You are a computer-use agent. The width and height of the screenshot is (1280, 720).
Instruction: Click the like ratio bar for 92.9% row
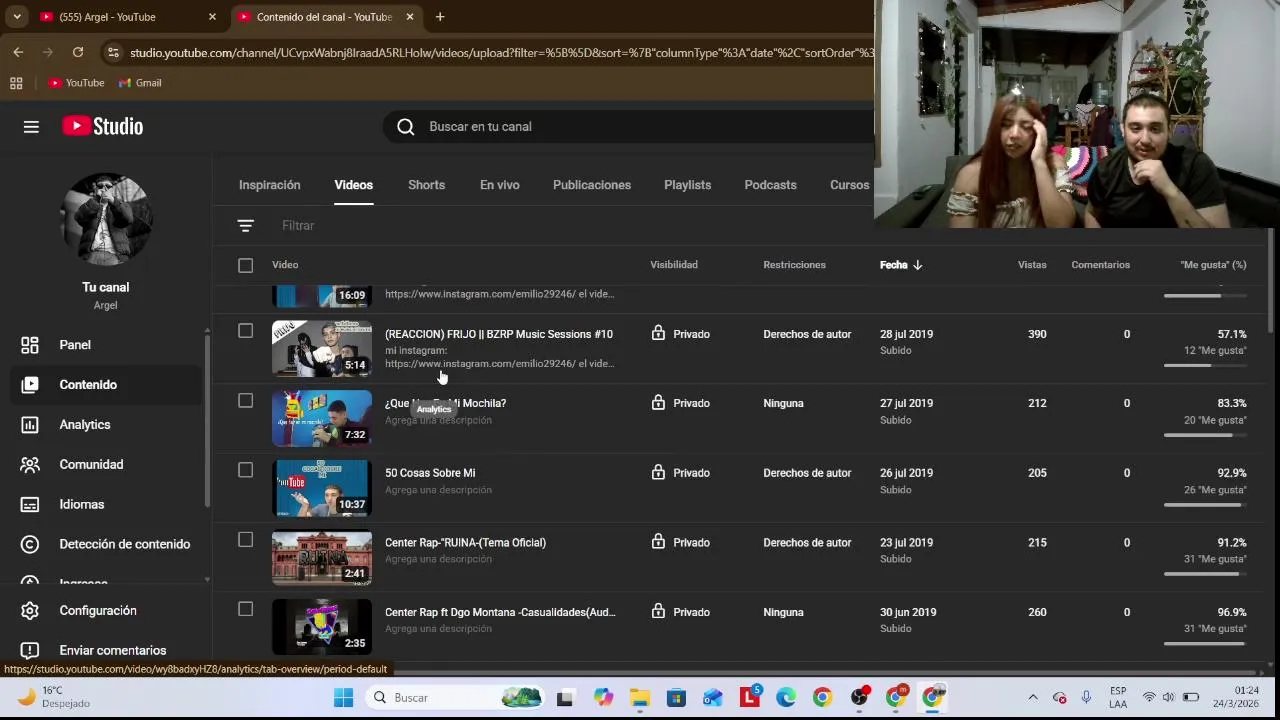tap(1205, 504)
